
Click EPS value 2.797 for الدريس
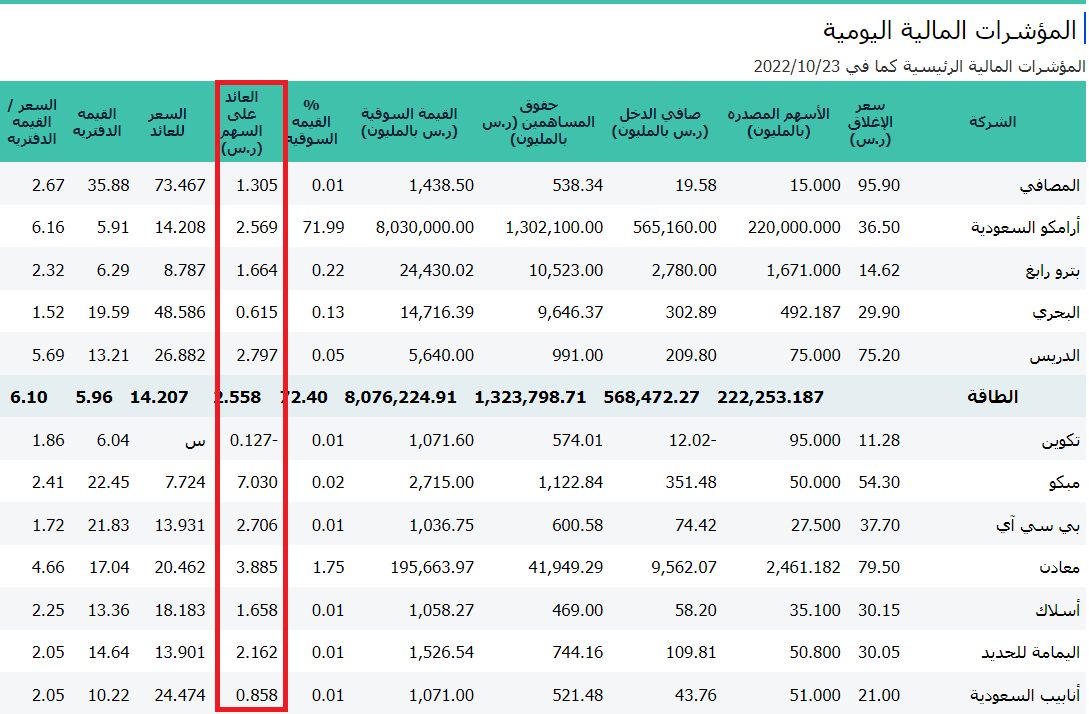coord(257,356)
